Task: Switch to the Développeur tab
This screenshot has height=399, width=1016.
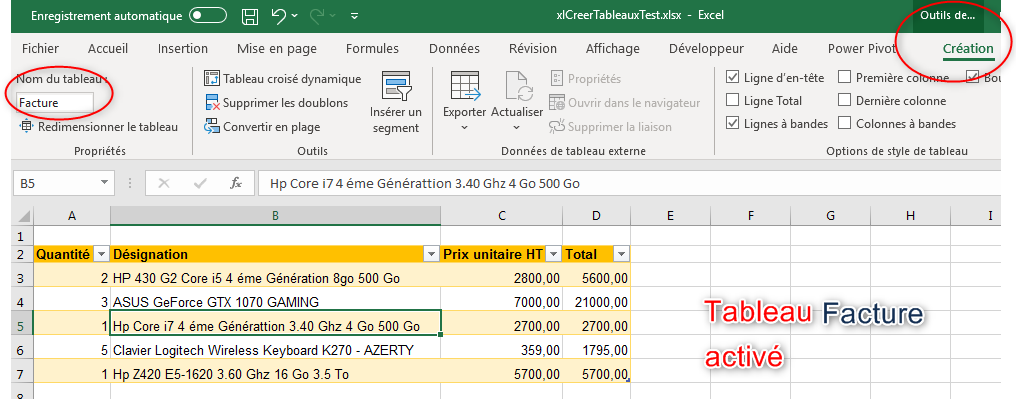Action: 706,49
